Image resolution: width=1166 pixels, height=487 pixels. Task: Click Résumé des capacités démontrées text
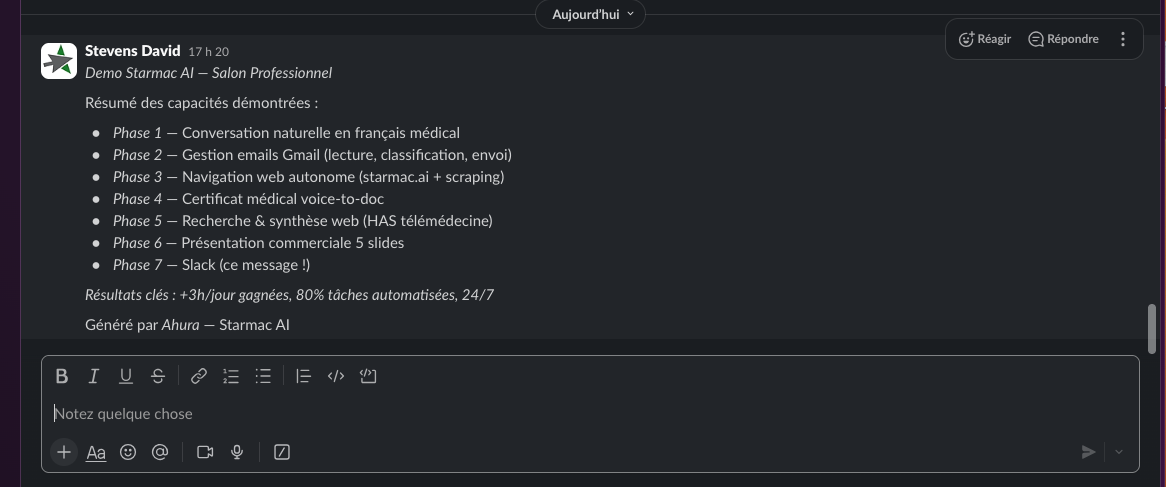202,103
